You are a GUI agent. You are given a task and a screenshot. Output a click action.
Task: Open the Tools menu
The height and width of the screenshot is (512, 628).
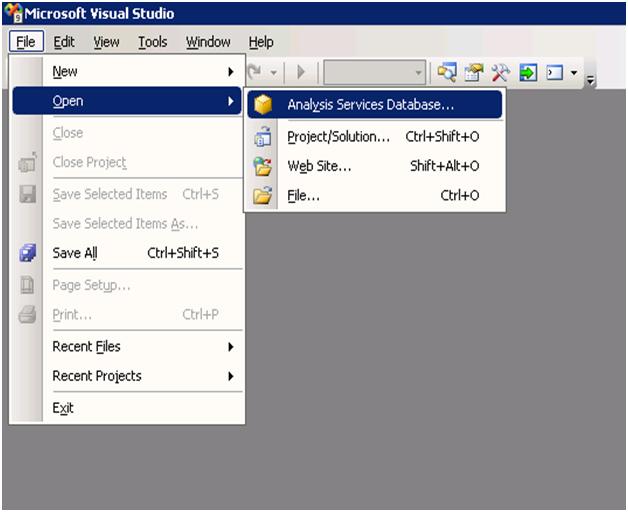(153, 42)
